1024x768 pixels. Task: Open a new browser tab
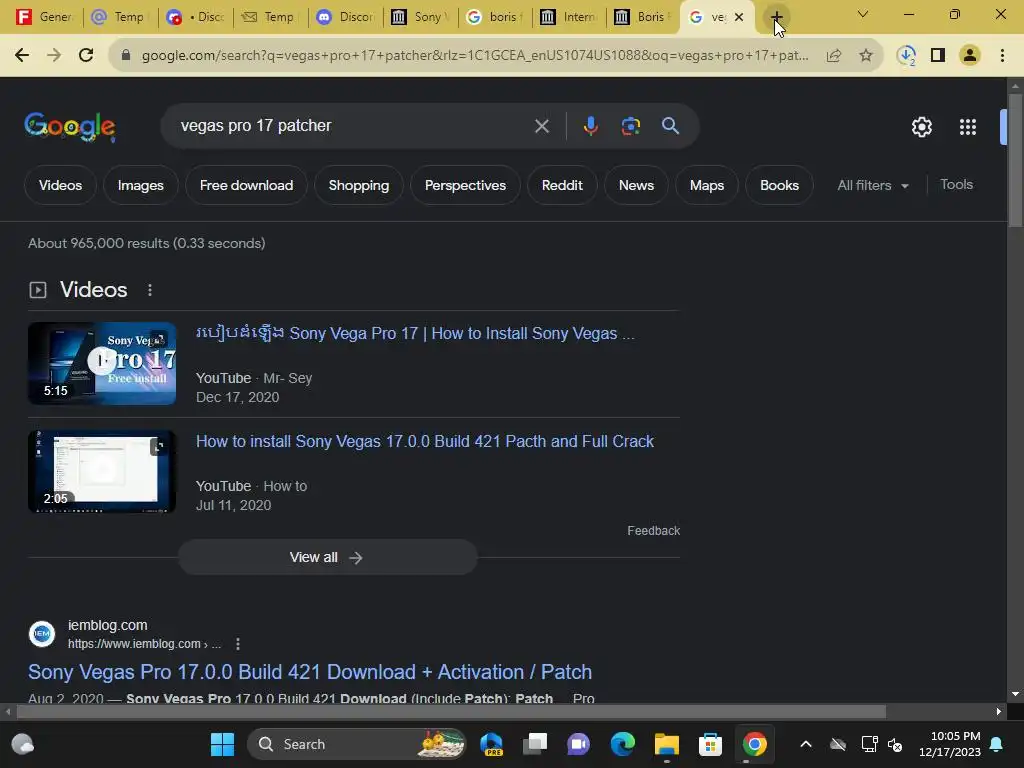(x=776, y=17)
